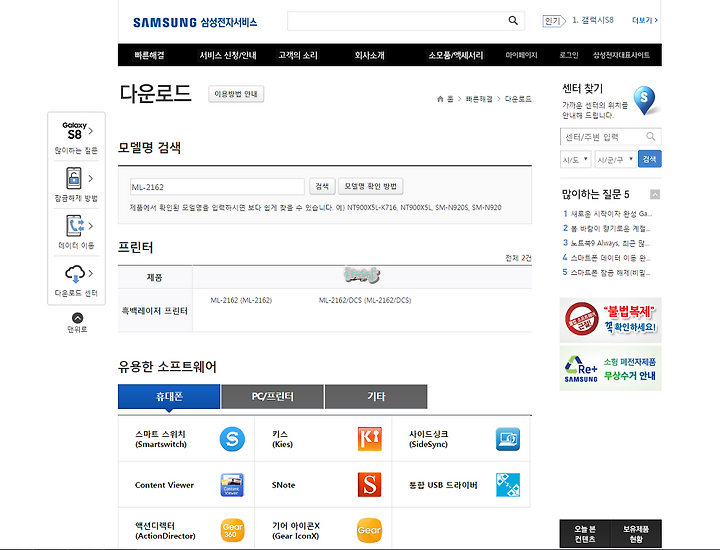
Task: Click the 흑백레이저 프린터 category cell
Action: [x=155, y=311]
